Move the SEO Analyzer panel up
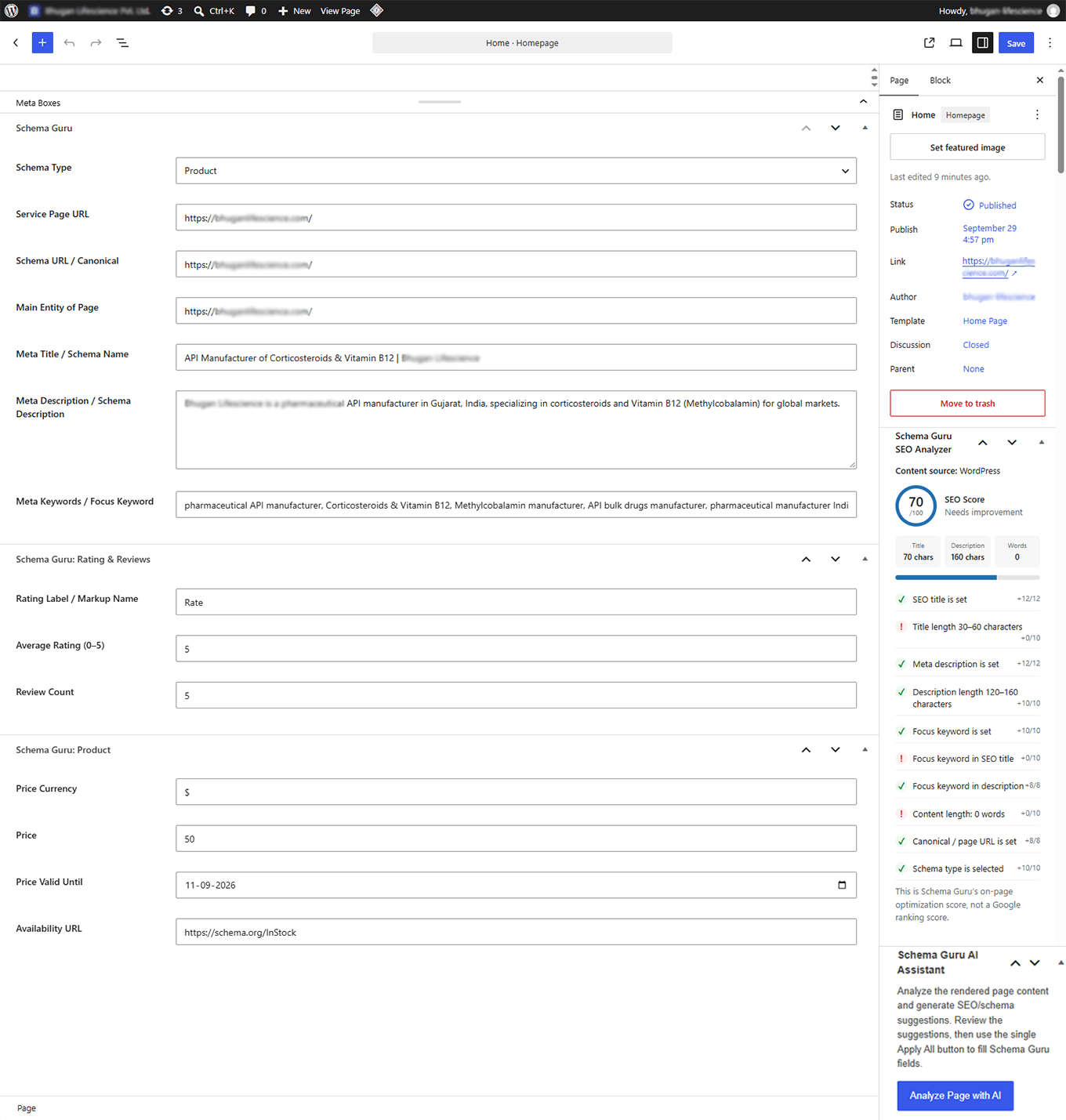The width and height of the screenshot is (1066, 1120). coord(983,443)
